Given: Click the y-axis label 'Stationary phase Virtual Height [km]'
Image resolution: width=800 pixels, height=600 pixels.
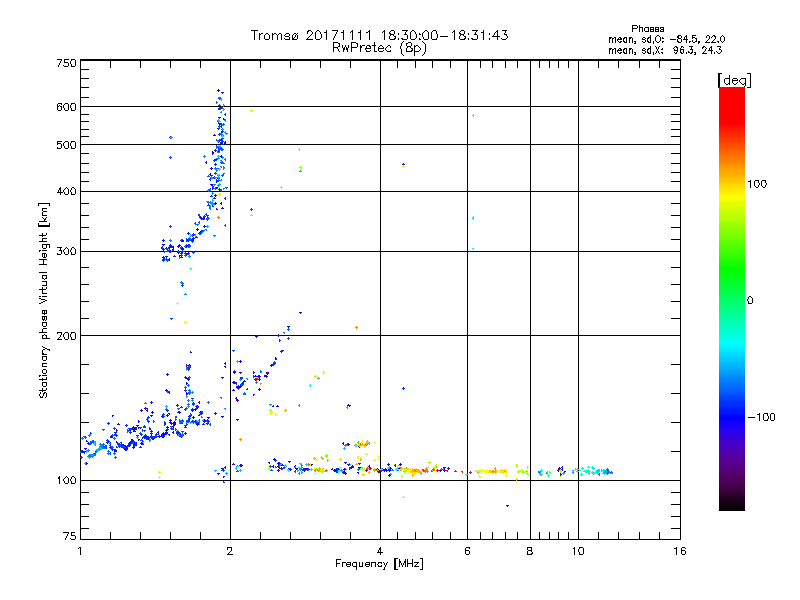Looking at the screenshot, I should click(44, 300).
